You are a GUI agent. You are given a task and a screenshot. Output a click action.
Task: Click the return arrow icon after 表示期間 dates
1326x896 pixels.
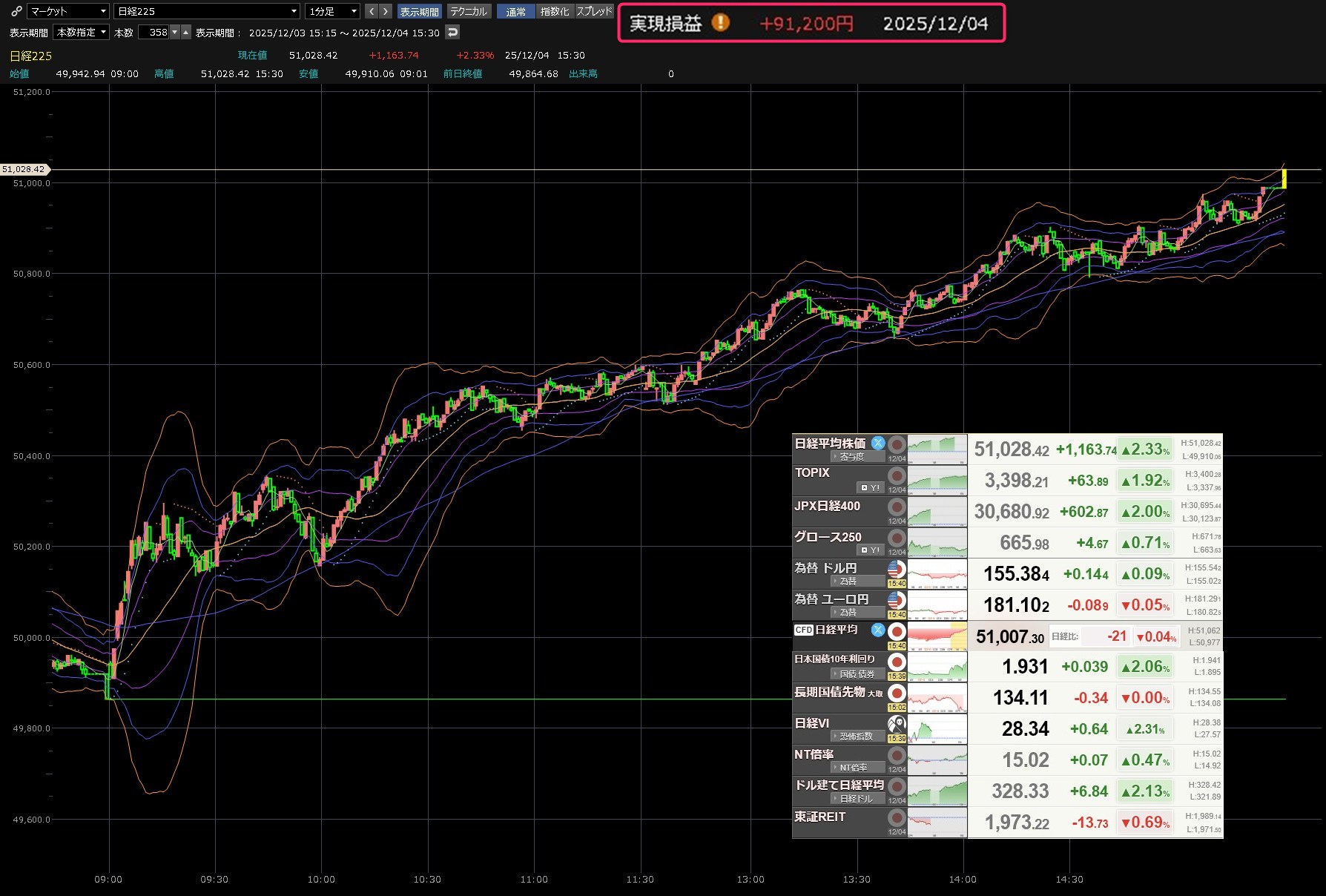(x=452, y=33)
